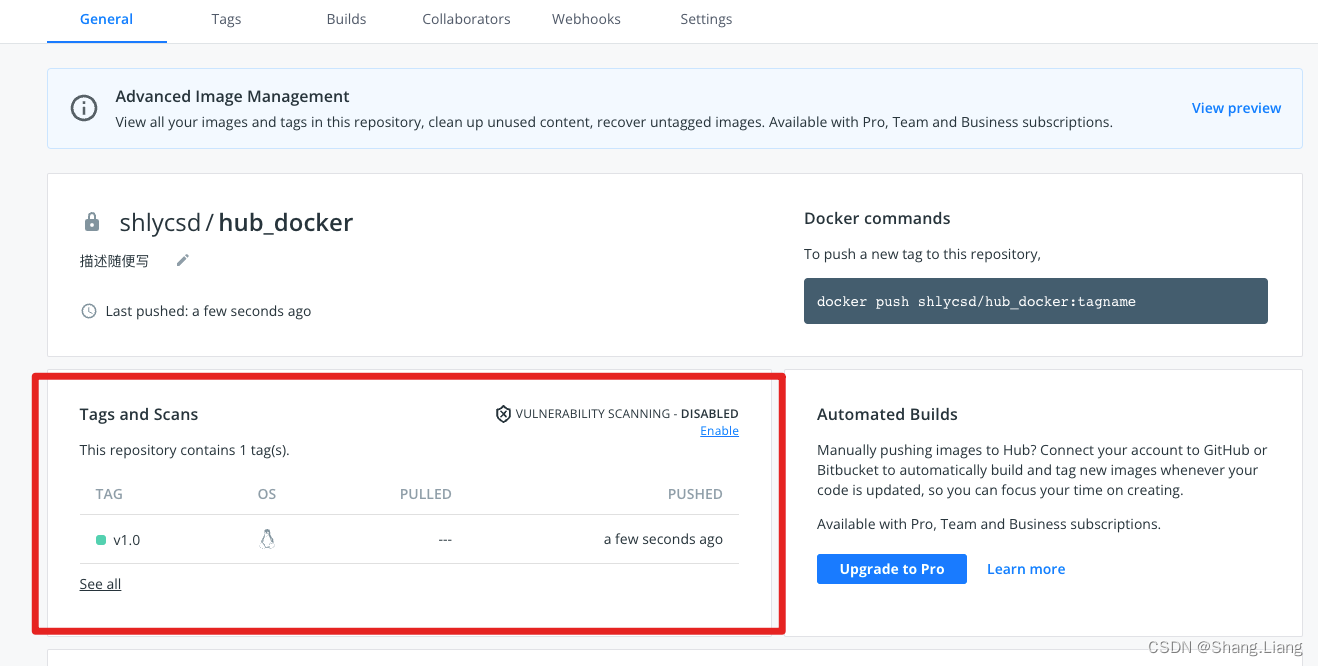The image size is (1318, 666).
Task: Click the Advanced Image Management title
Action: (232, 96)
